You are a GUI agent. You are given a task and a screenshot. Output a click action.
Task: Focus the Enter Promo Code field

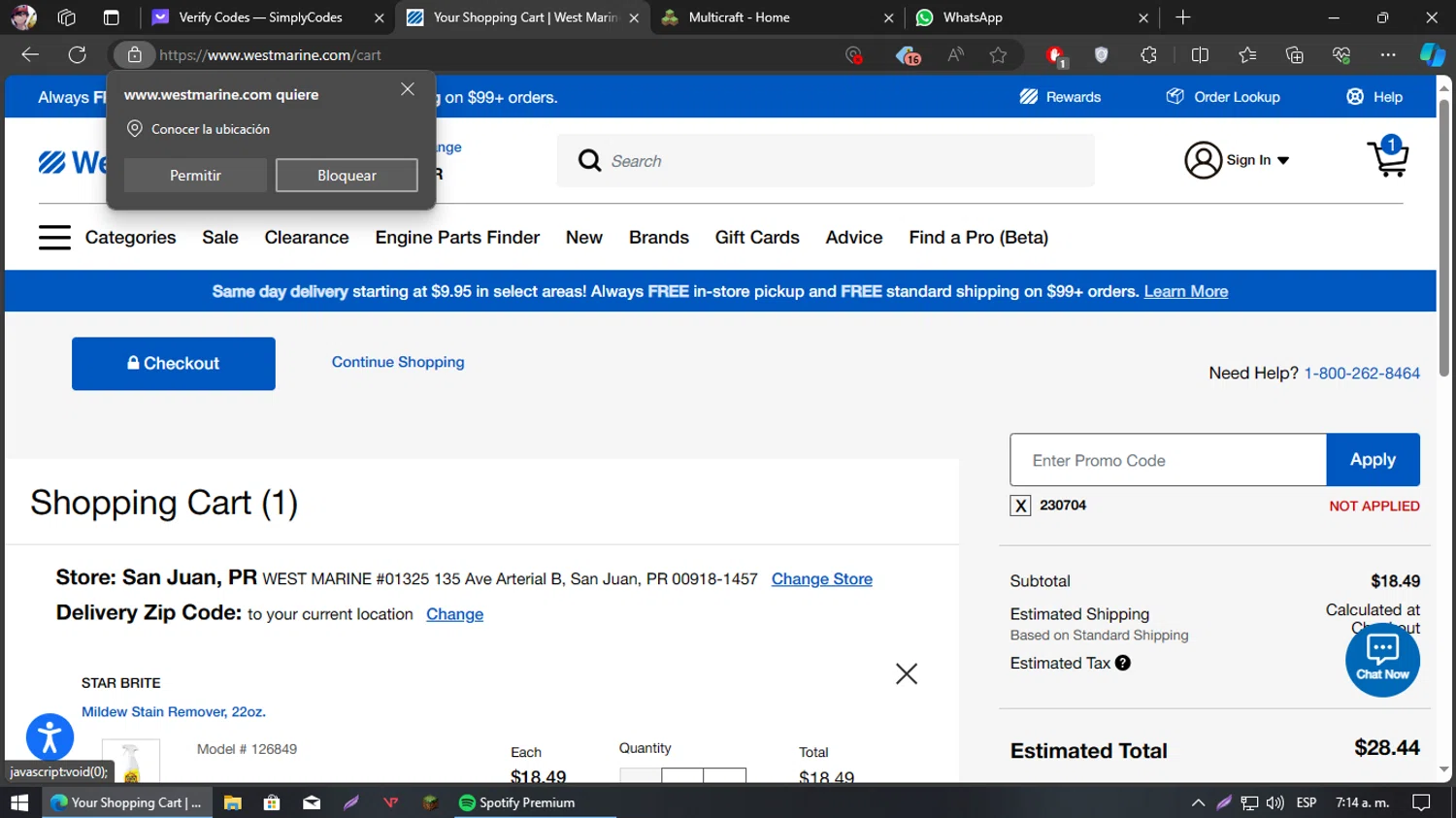[1168, 460]
